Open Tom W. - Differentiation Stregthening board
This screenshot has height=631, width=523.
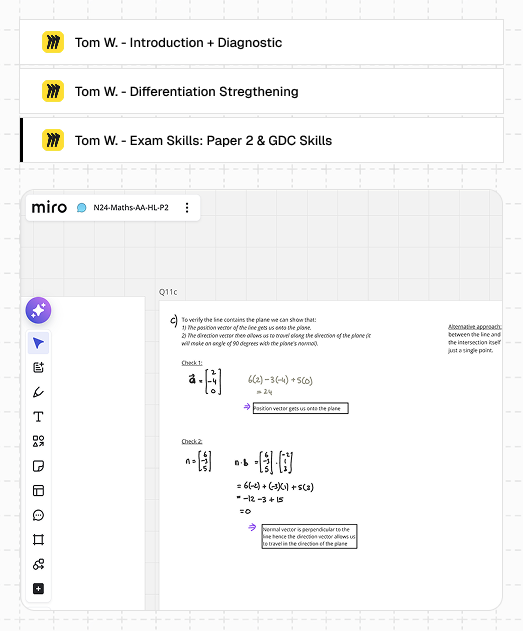click(x=262, y=91)
